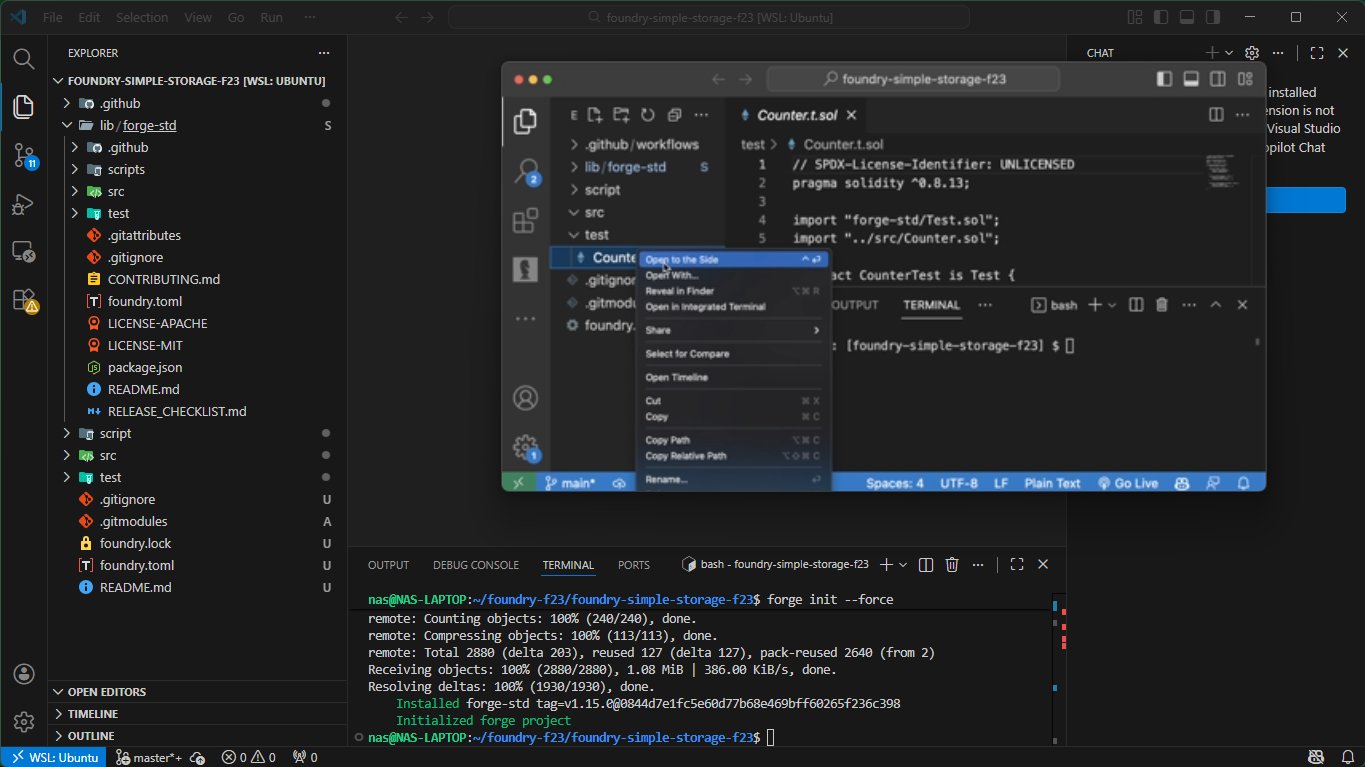Click the command center search box
This screenshot has height=767, width=1365.
[709, 18]
